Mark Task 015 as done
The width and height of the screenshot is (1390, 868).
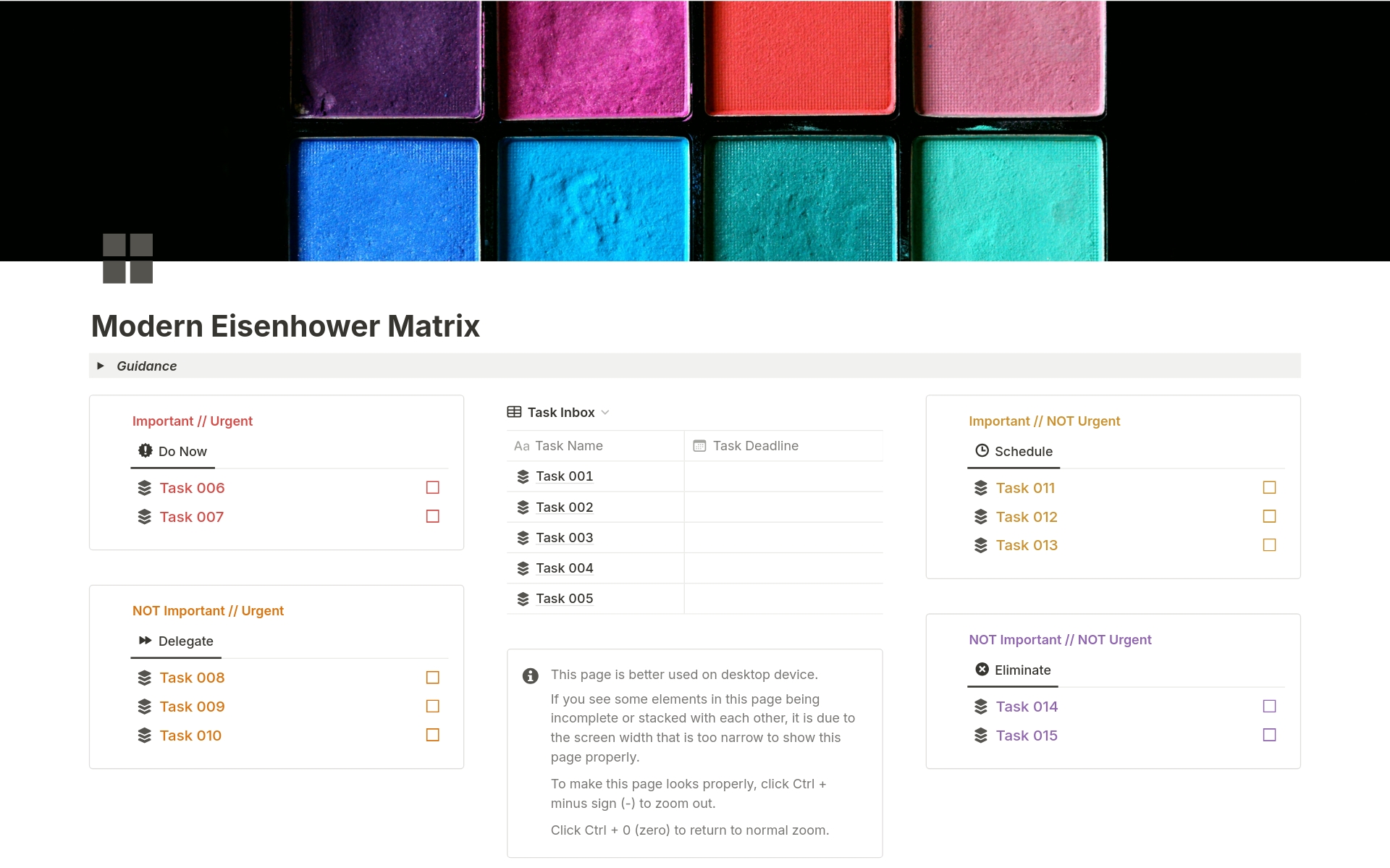click(1269, 735)
